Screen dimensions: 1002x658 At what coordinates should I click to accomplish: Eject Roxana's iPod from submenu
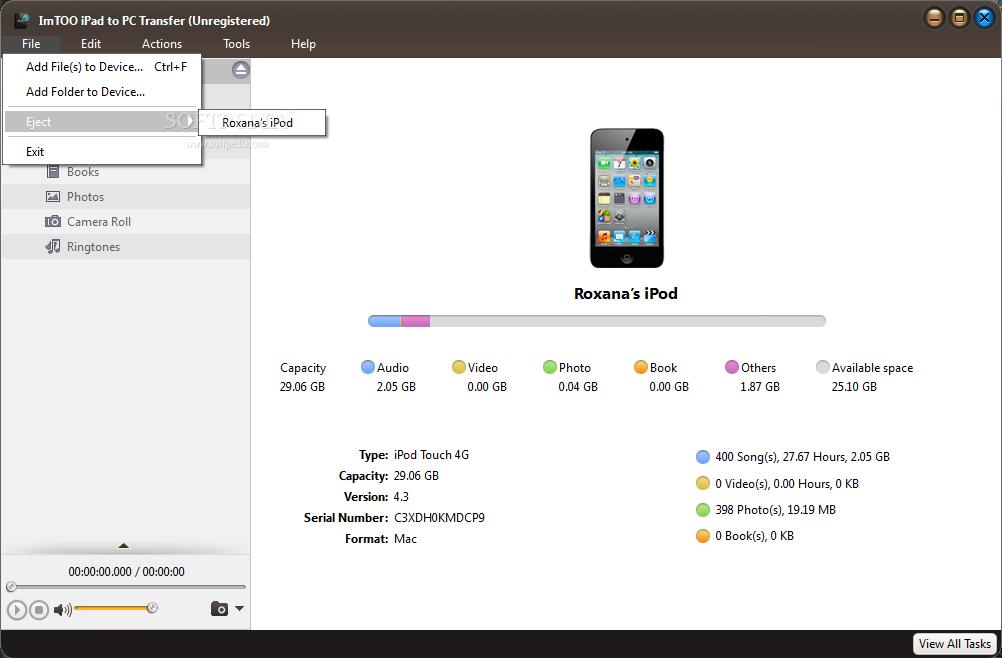[x=262, y=123]
